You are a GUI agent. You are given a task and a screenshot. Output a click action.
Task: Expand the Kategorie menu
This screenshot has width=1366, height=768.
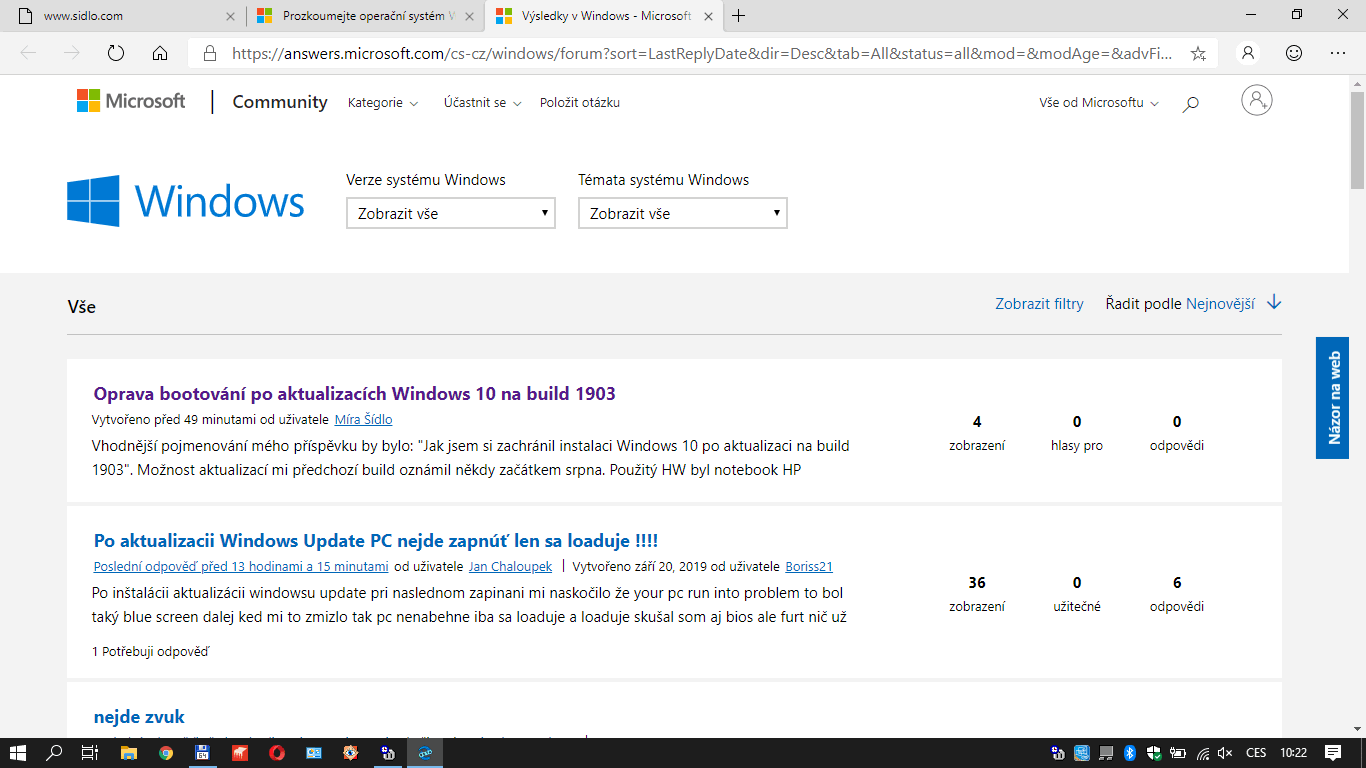pos(382,103)
